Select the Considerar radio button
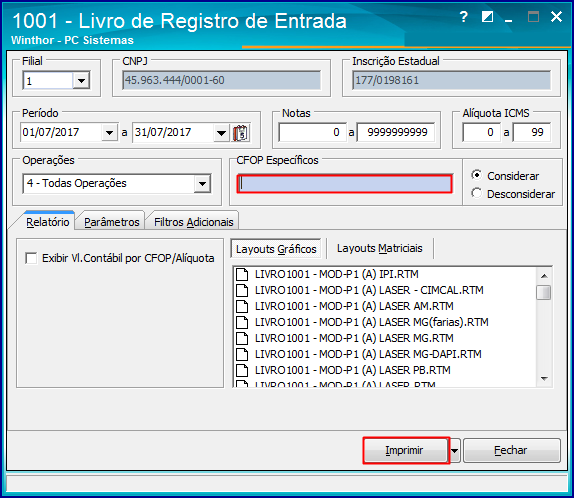Image resolution: width=574 pixels, height=498 pixels. (477, 175)
